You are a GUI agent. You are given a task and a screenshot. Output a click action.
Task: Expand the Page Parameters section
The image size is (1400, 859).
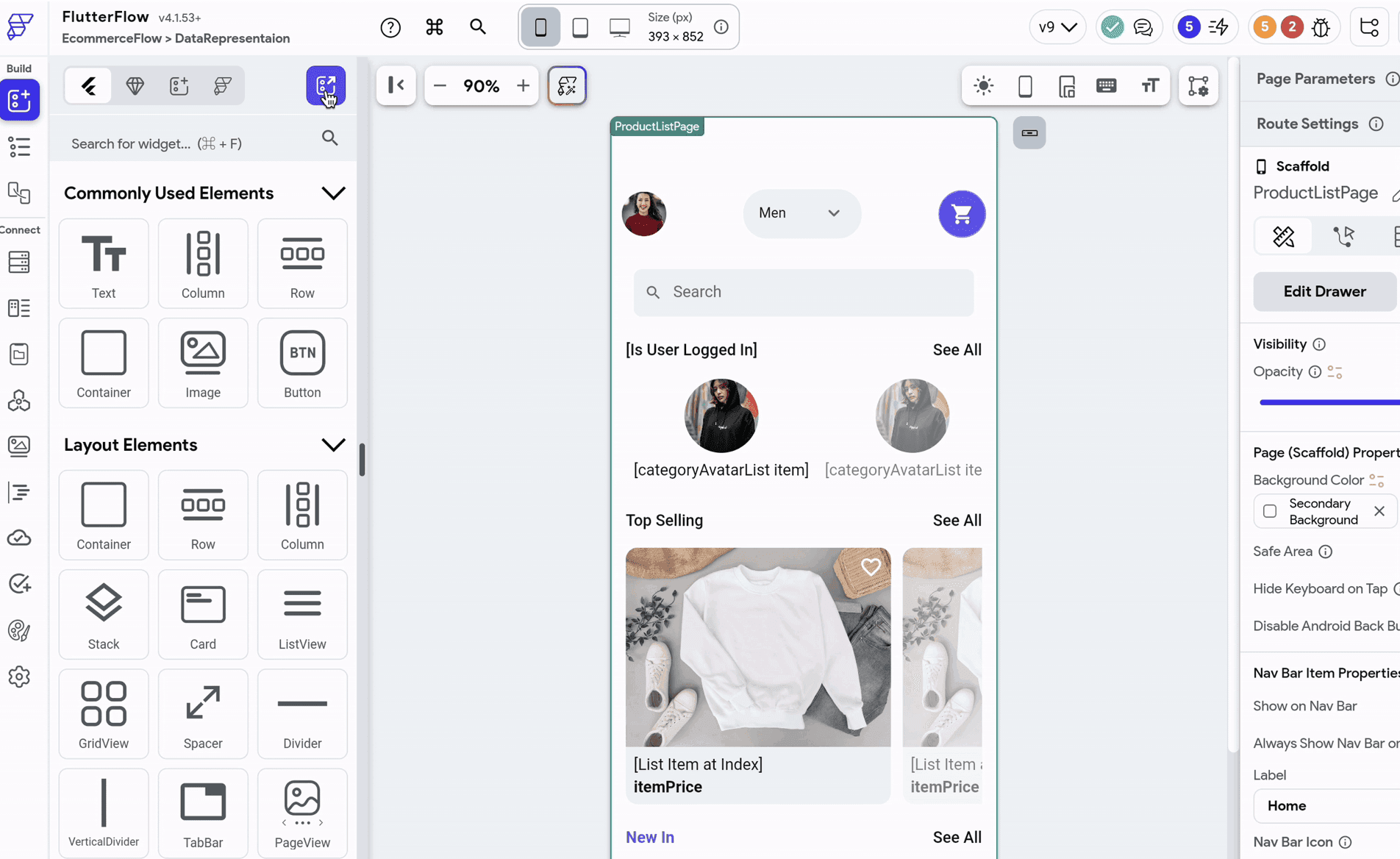tap(1315, 79)
